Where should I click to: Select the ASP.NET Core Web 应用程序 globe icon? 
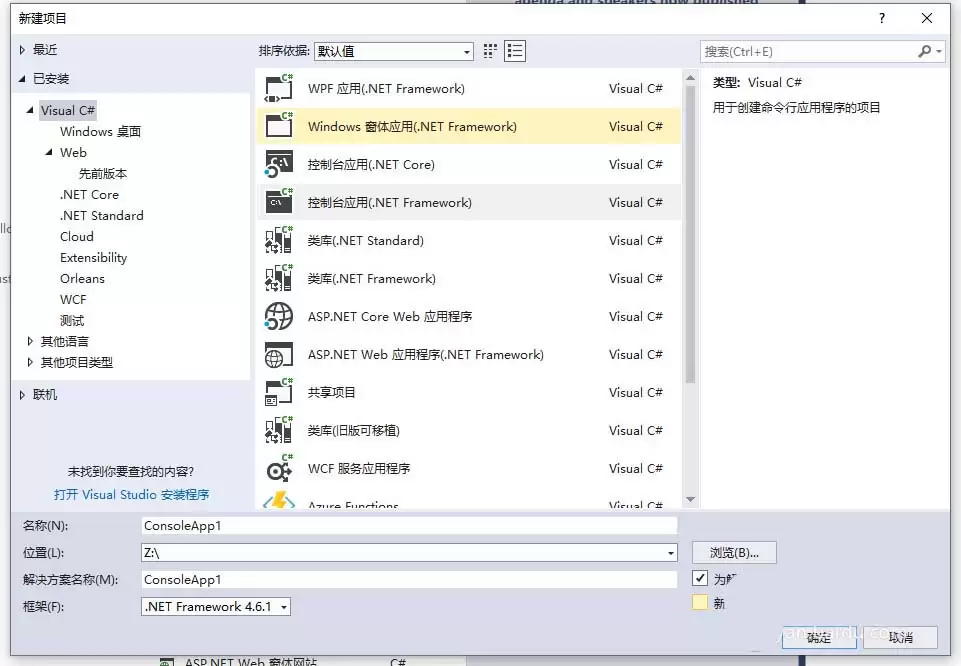[279, 316]
